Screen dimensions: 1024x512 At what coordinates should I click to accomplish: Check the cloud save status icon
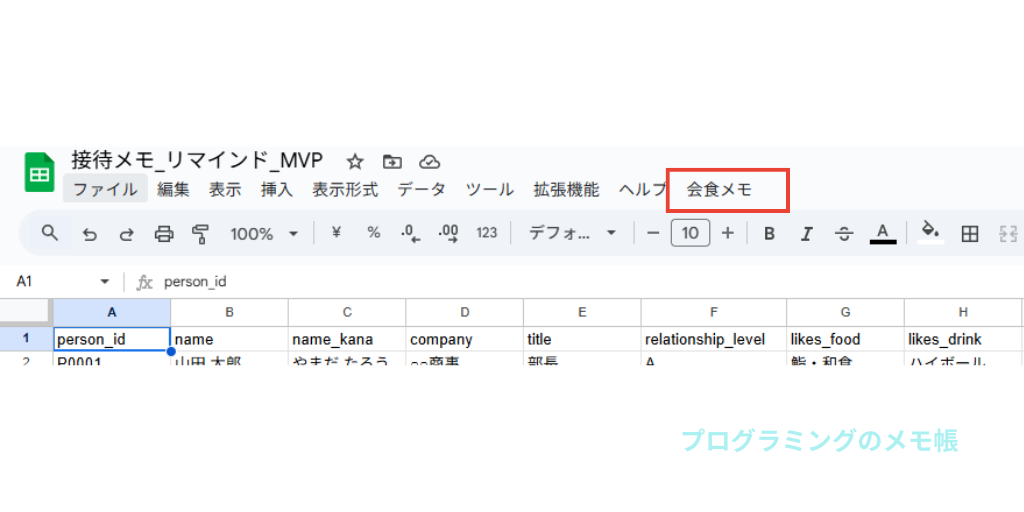(430, 162)
